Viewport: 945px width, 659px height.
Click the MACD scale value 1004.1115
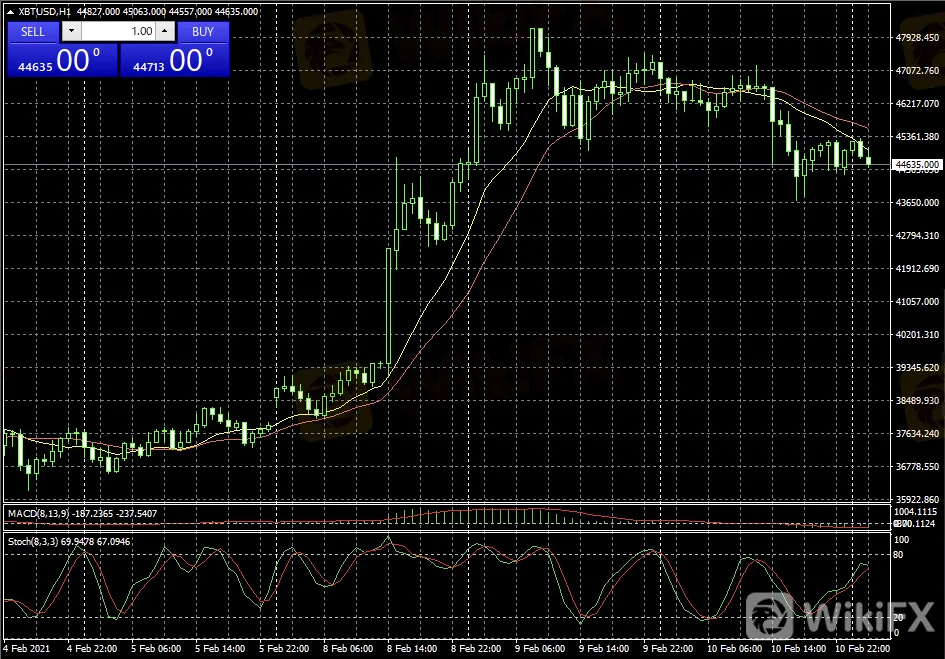tap(917, 511)
